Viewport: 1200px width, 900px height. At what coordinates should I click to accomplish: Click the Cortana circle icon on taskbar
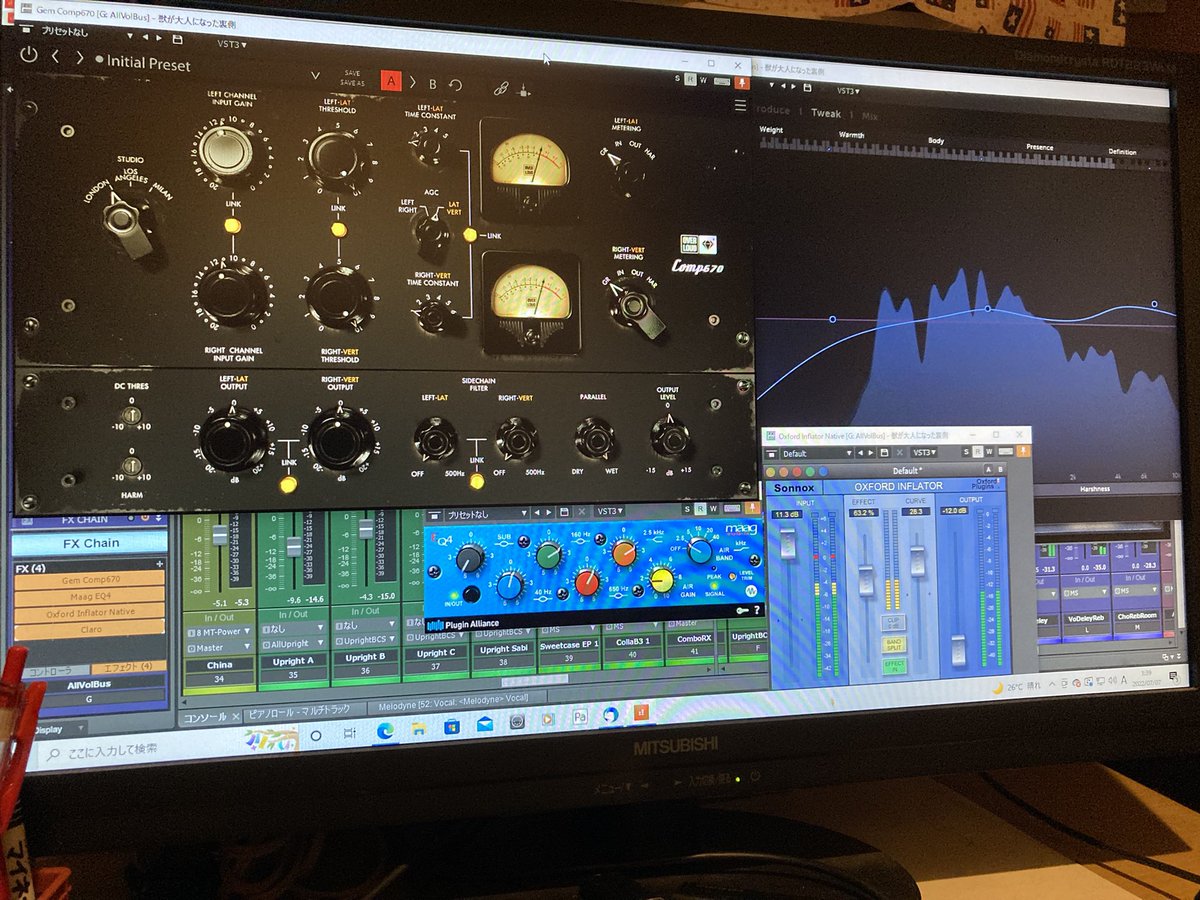click(x=315, y=735)
